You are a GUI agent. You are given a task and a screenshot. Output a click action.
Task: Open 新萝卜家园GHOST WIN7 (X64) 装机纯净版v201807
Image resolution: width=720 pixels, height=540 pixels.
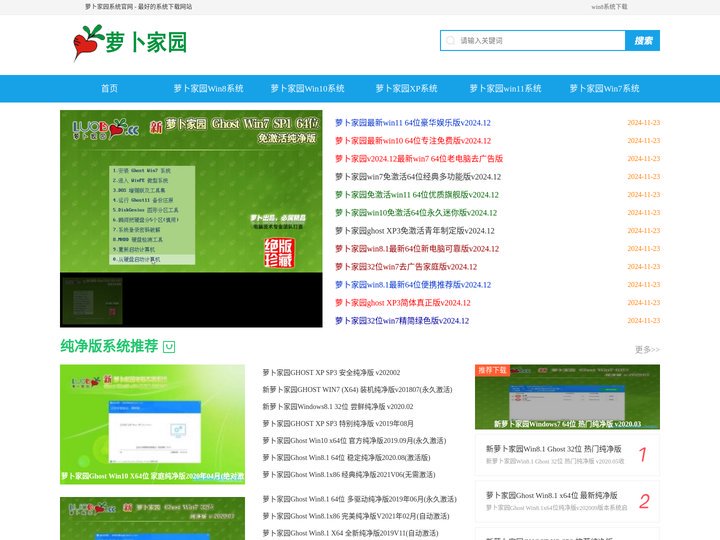point(357,389)
